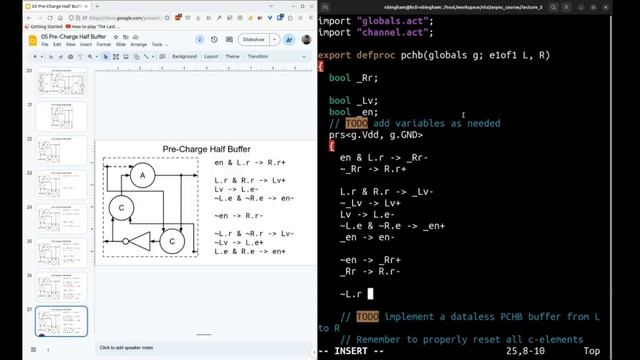The width and height of the screenshot is (640, 360).
Task: Open the Insert menu
Action: click(86, 44)
